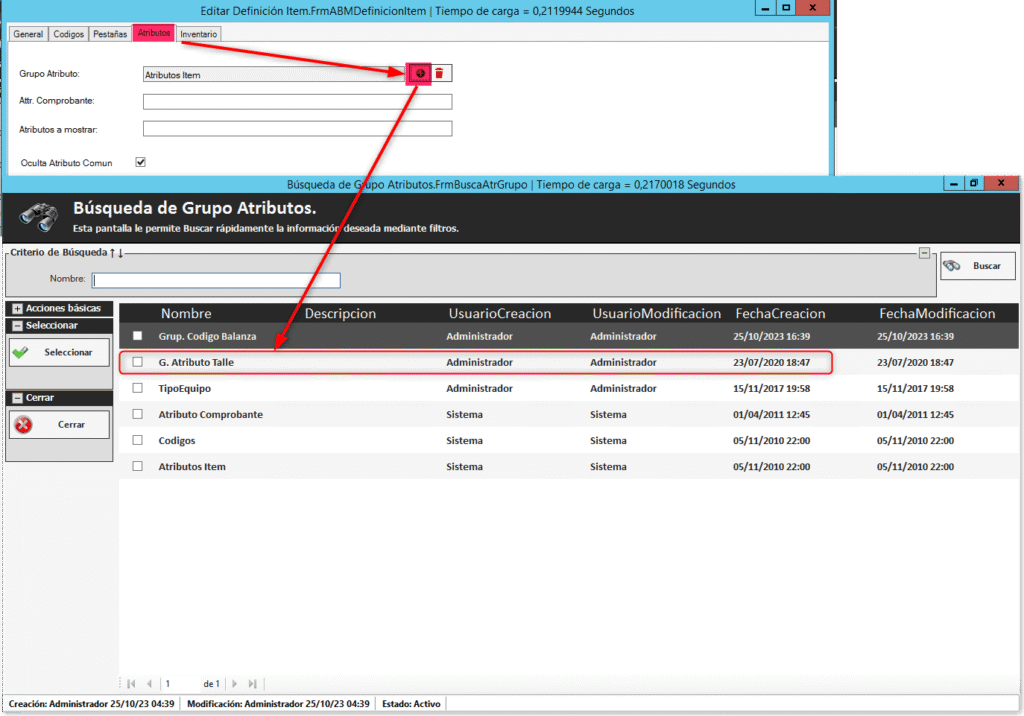Focus the Nombre search input field

pyautogui.click(x=216, y=280)
